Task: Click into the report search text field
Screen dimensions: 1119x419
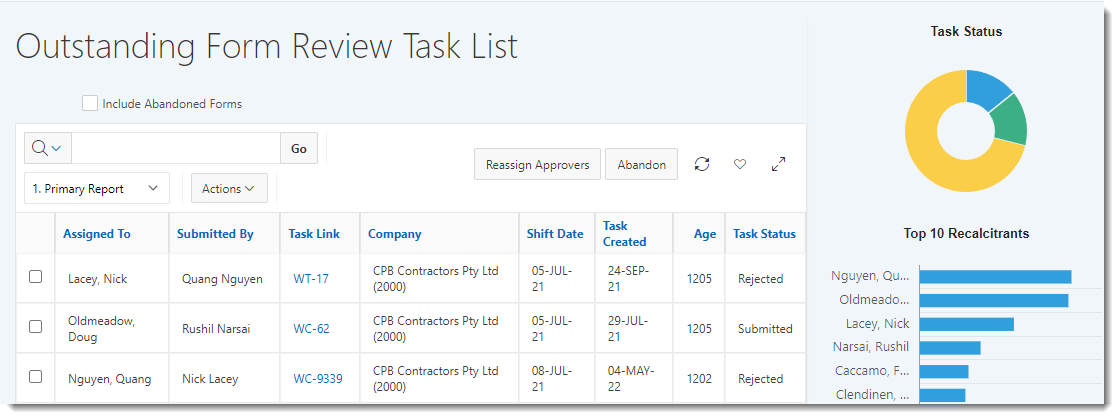Action: [175, 148]
